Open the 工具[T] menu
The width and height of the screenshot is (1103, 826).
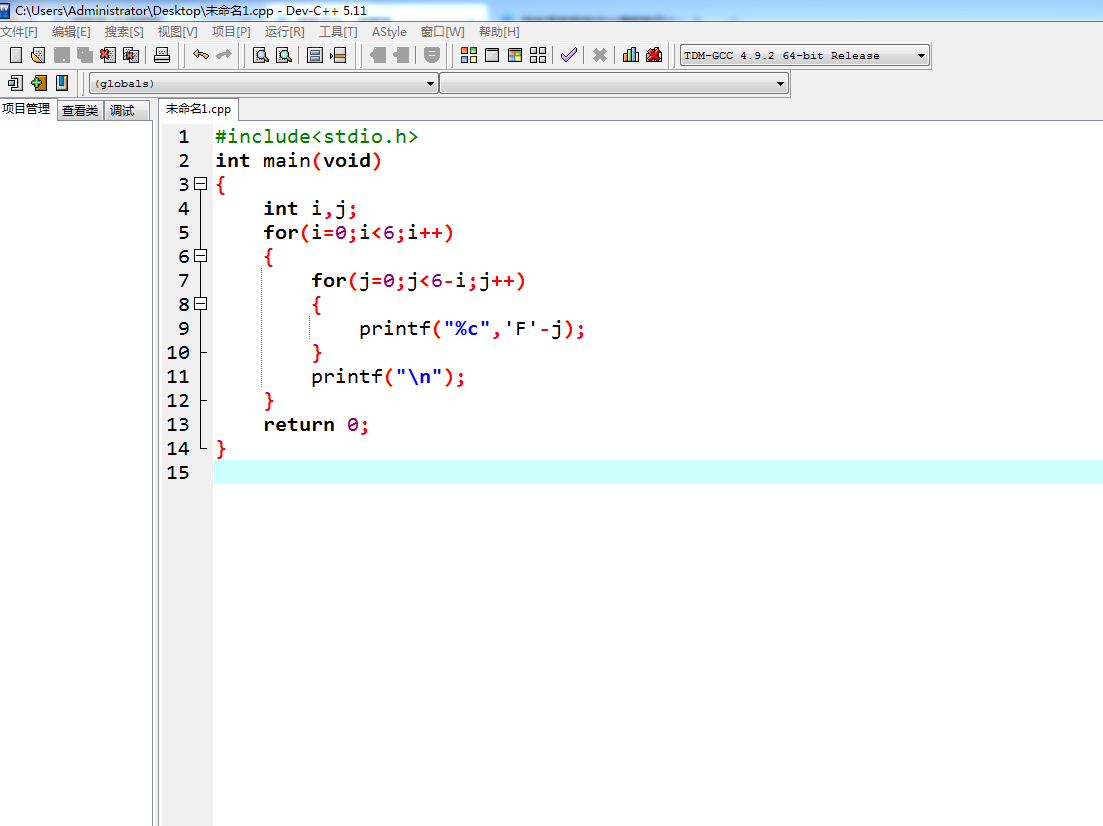pos(338,32)
